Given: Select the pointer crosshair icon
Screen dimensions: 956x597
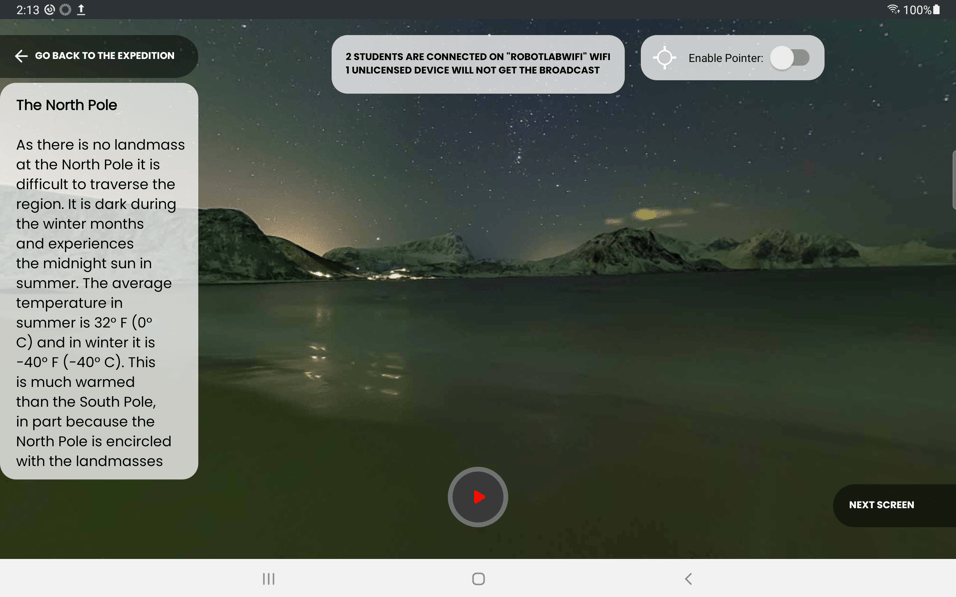Looking at the screenshot, I should click(x=664, y=58).
